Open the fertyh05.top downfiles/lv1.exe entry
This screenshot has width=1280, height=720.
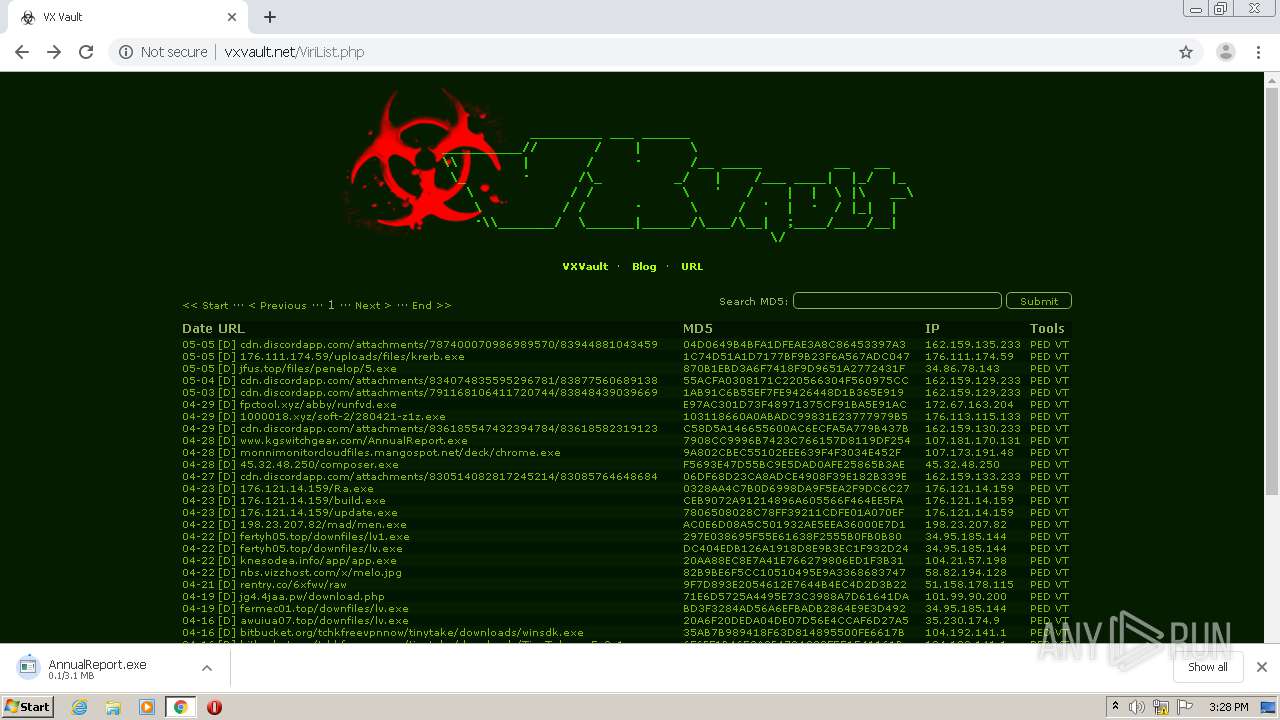coord(324,536)
